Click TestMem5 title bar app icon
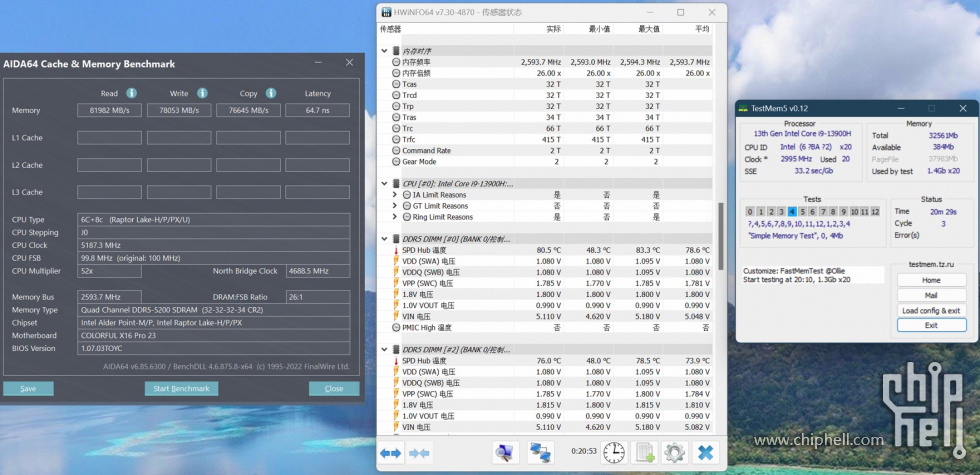The width and height of the screenshot is (980, 475). click(742, 108)
